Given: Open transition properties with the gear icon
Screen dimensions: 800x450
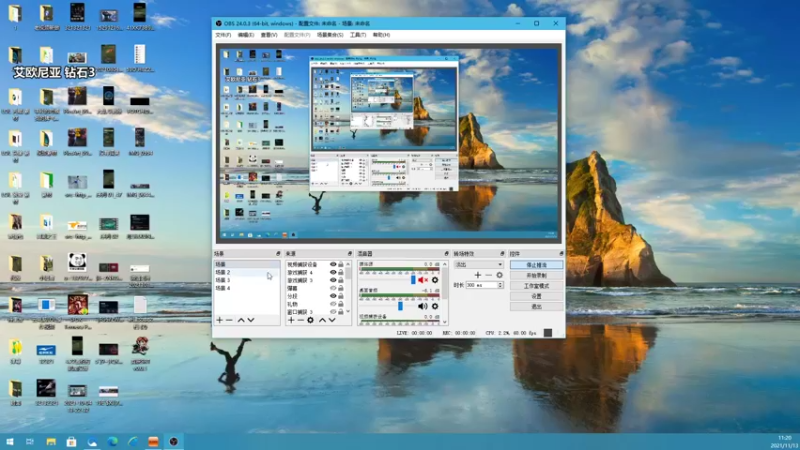Looking at the screenshot, I should (x=499, y=275).
